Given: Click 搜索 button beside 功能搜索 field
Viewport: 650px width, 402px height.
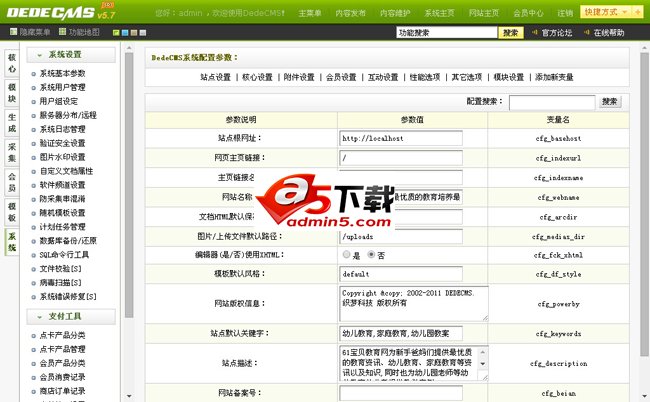Looking at the screenshot, I should 511,32.
